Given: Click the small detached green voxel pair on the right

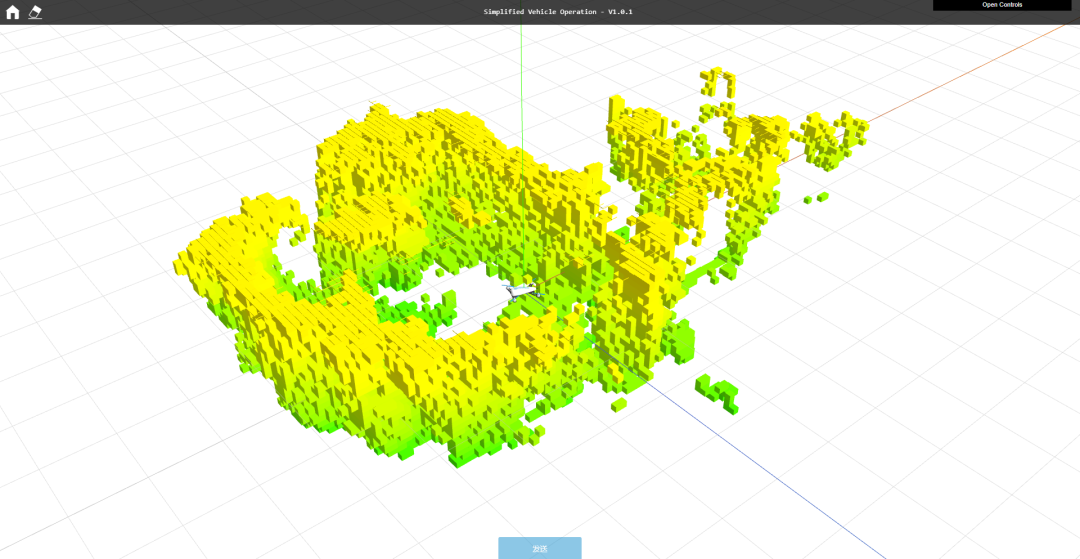Looking at the screenshot, I should coord(815,198).
